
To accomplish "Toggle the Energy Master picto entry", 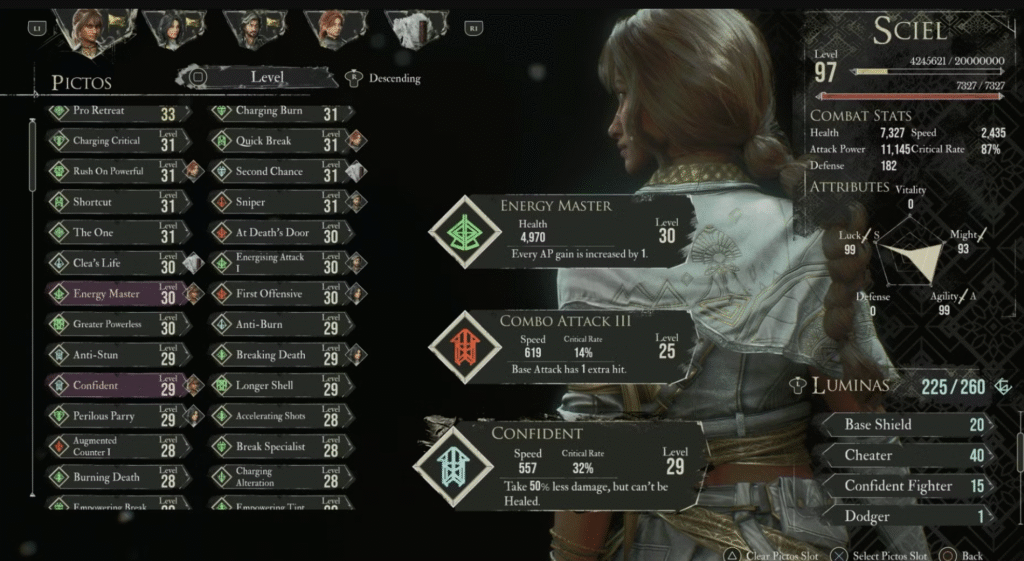I will point(118,294).
